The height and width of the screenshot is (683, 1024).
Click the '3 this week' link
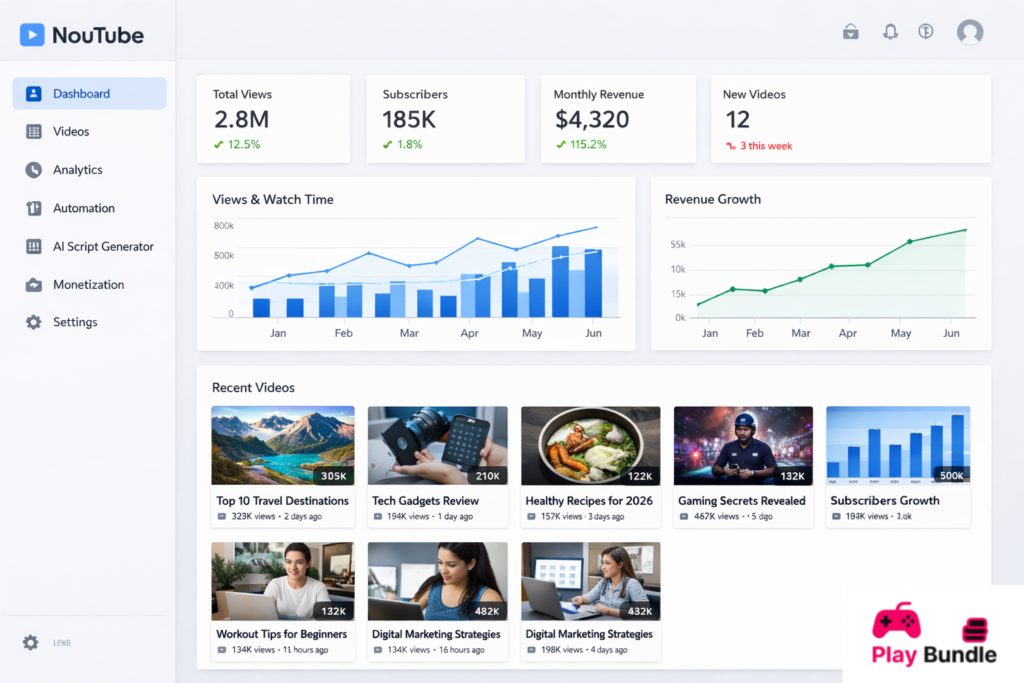[765, 146]
